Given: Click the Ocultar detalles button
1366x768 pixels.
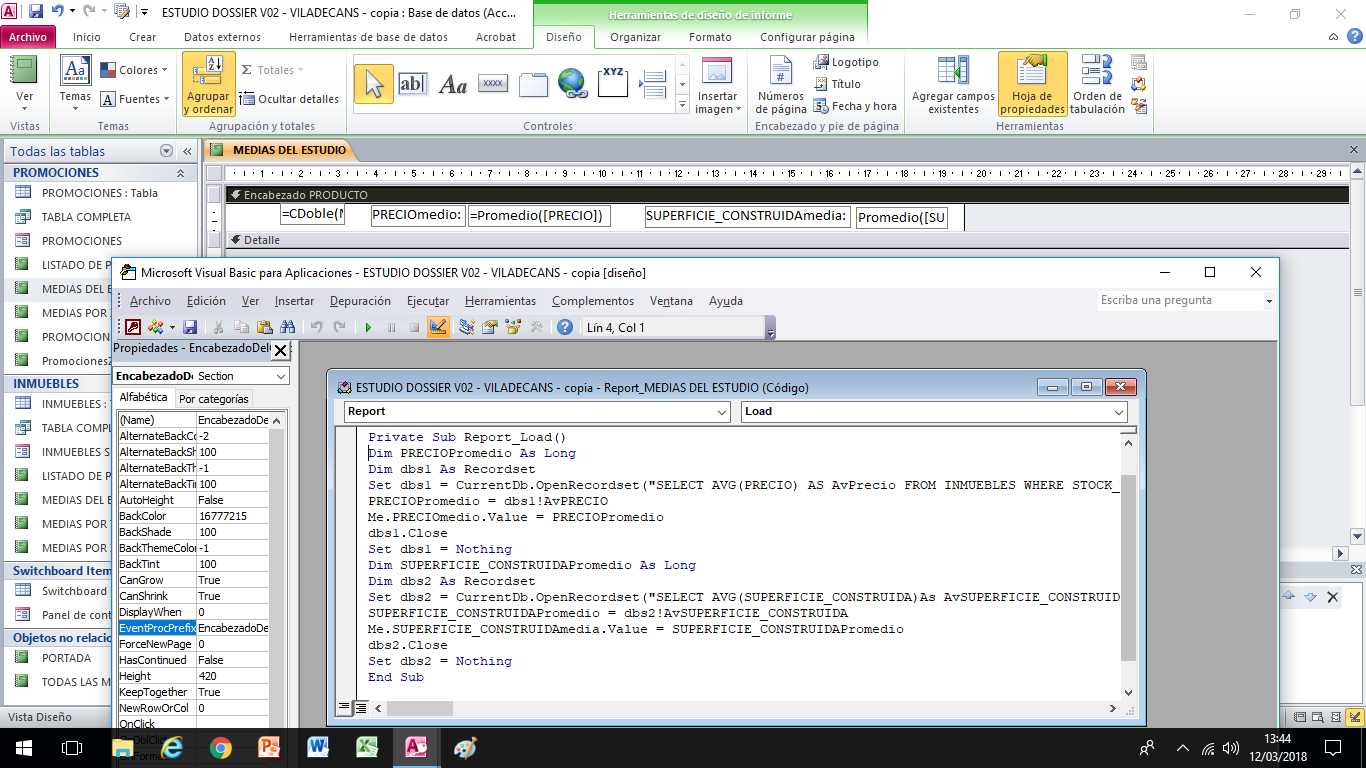Looking at the screenshot, I should coord(290,99).
